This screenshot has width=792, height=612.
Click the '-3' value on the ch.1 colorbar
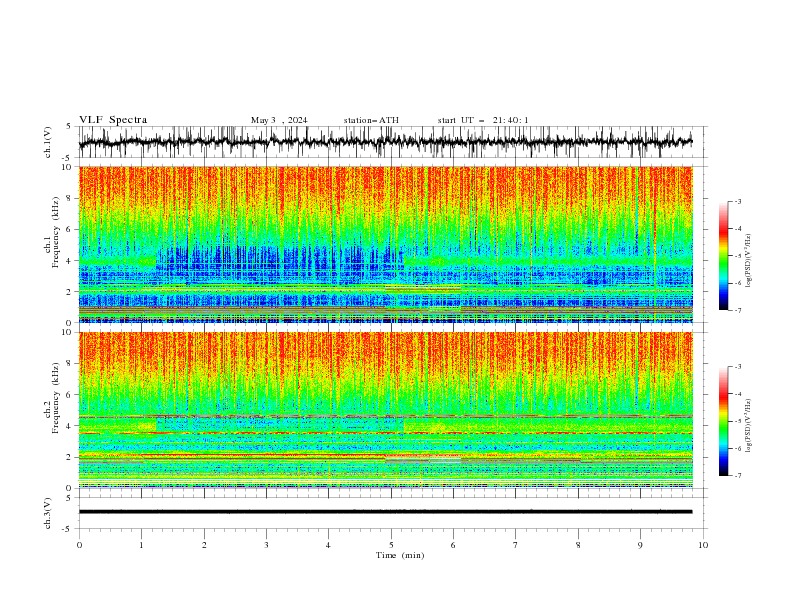(x=737, y=201)
